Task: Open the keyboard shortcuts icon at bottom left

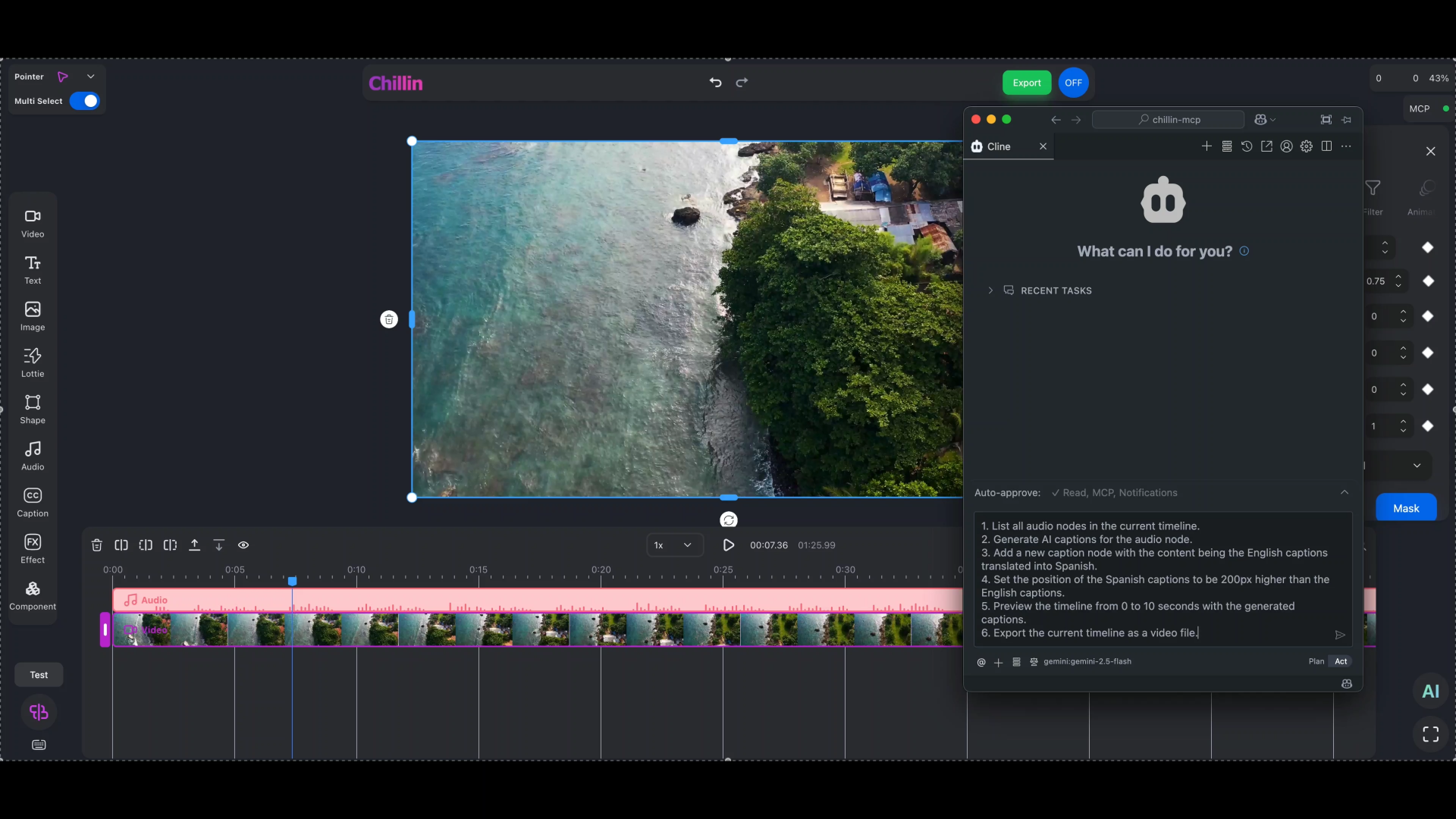Action: pyautogui.click(x=39, y=745)
